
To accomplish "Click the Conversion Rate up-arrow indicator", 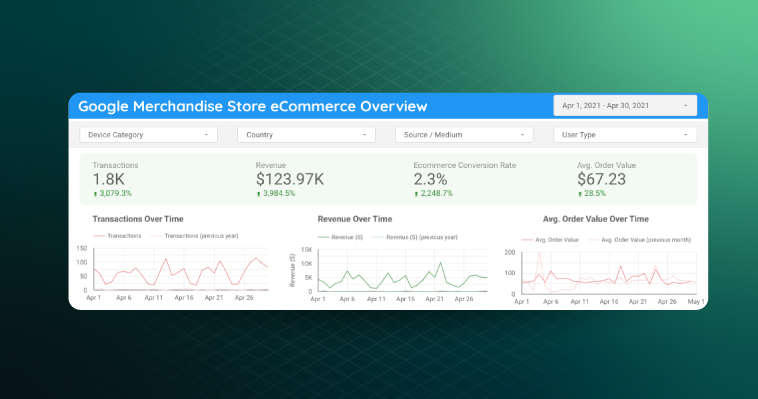I will (416, 194).
